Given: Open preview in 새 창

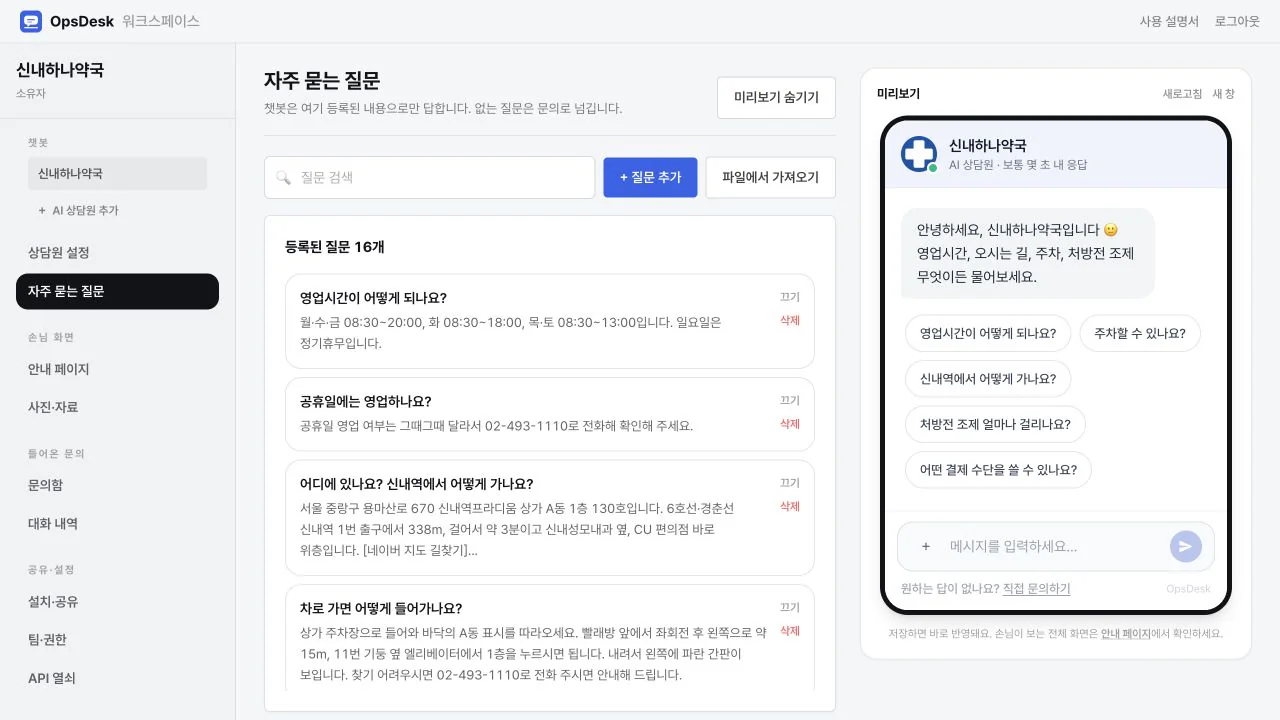Looking at the screenshot, I should pyautogui.click(x=1223, y=94).
